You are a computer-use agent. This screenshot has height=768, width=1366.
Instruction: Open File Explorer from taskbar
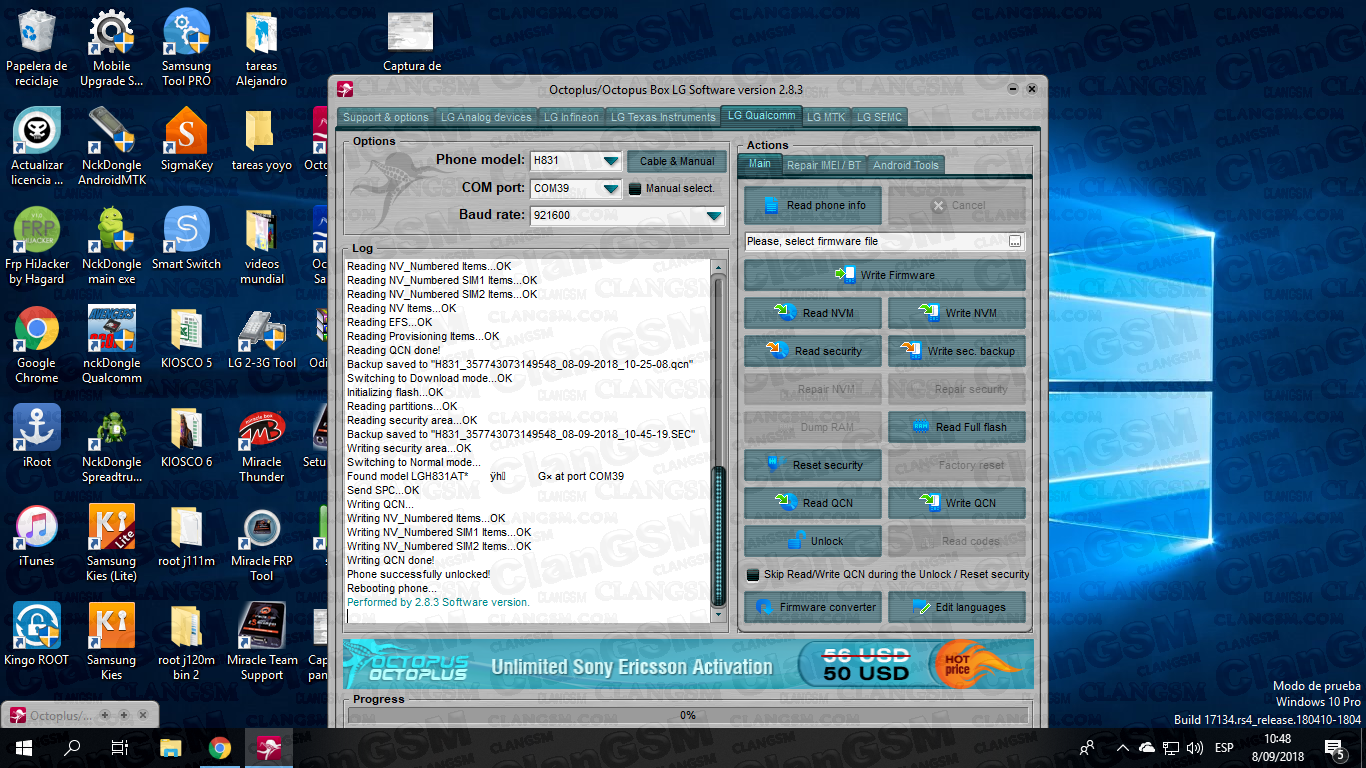pyautogui.click(x=171, y=747)
